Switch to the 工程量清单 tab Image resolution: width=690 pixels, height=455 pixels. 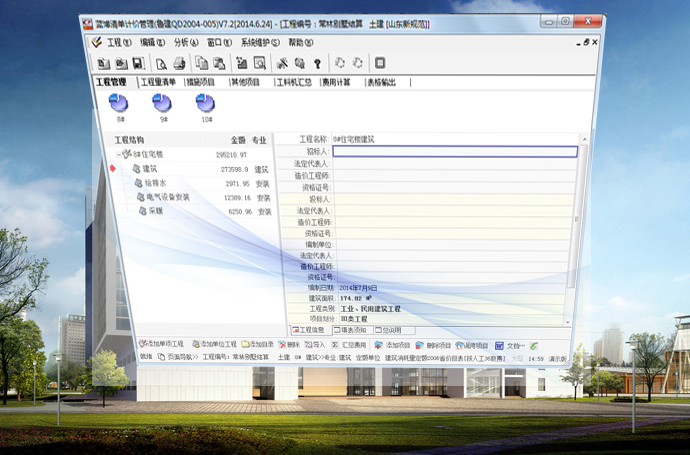pos(158,82)
